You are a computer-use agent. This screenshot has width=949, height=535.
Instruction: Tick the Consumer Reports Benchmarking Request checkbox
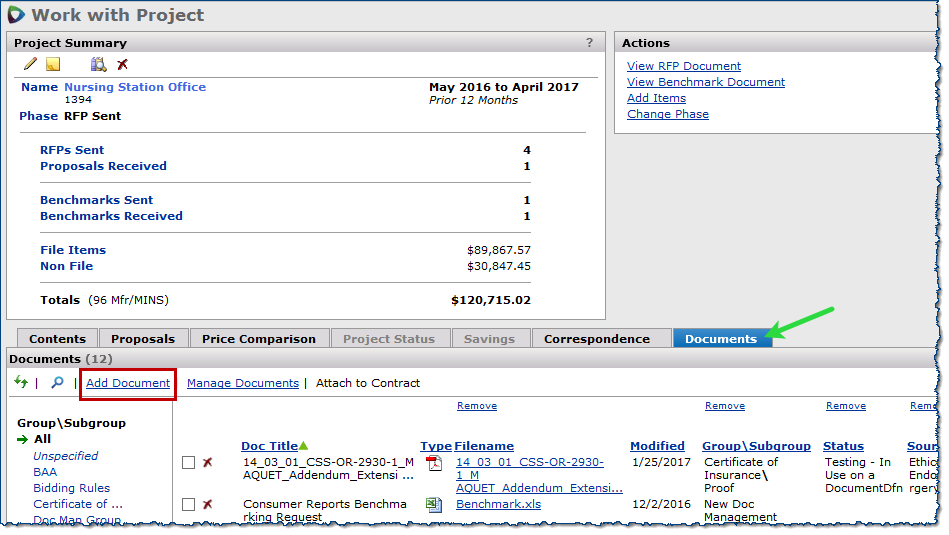point(189,505)
